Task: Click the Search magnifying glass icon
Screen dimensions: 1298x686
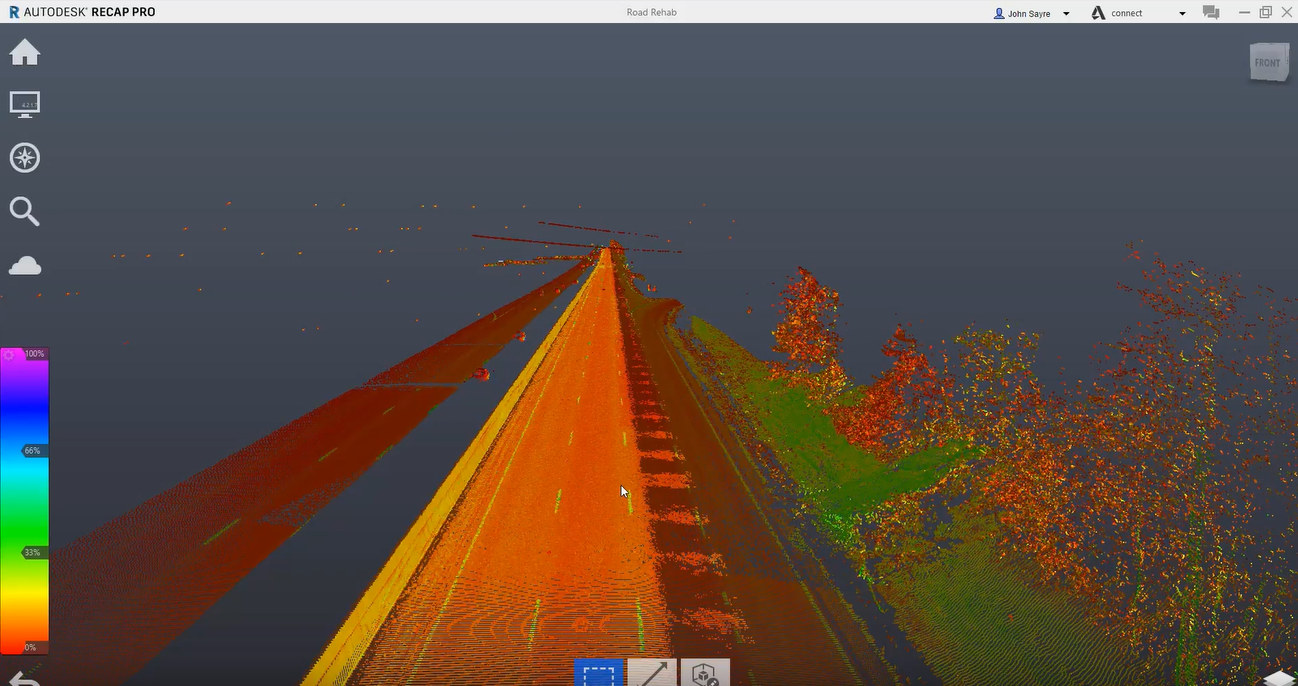Action: (x=25, y=211)
